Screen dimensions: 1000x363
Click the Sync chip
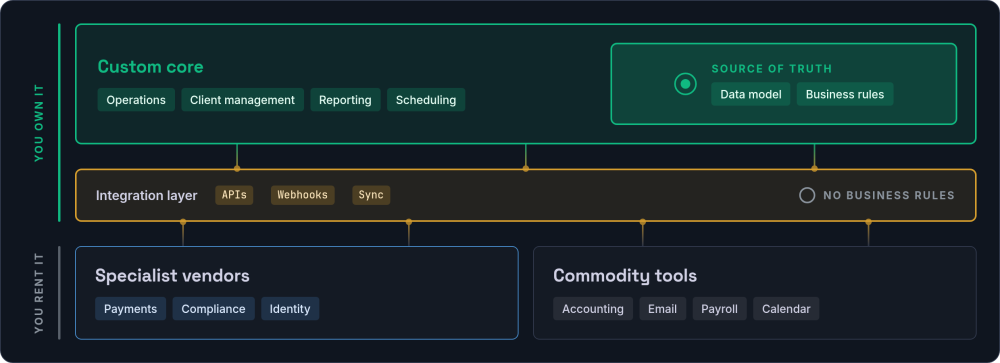371,195
